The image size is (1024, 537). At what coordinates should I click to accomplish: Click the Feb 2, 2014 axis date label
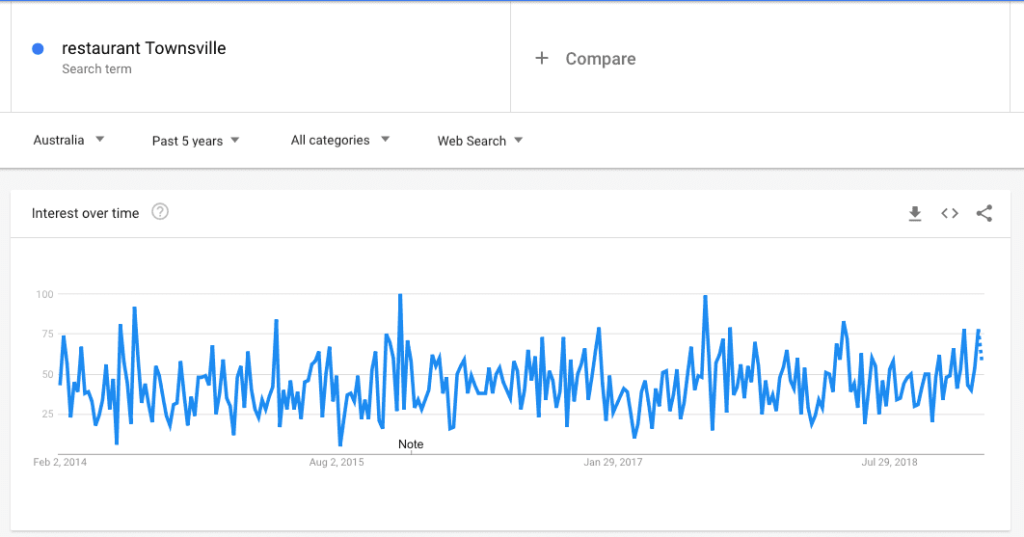coord(60,463)
